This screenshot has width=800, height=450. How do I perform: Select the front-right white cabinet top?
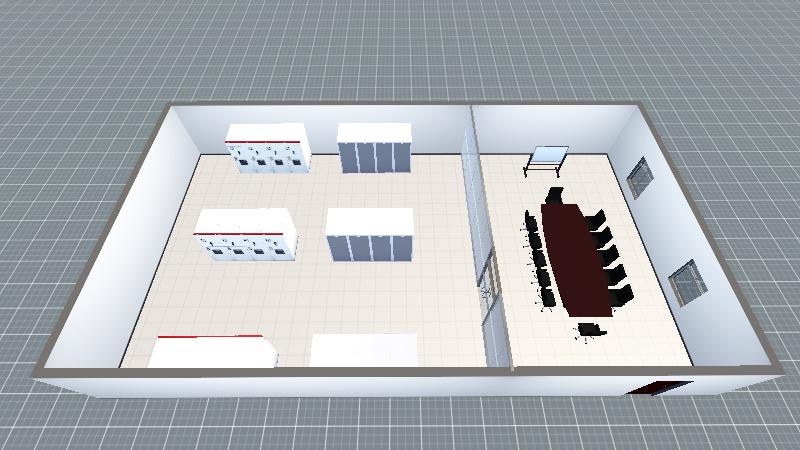point(362,350)
